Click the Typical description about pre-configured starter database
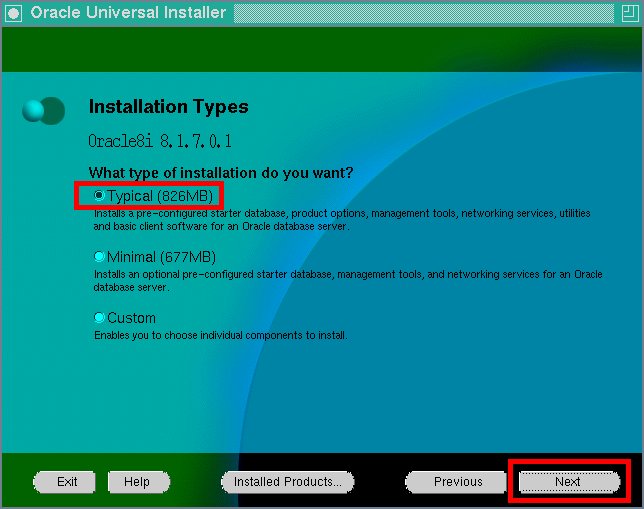The width and height of the screenshot is (644, 509). pos(342,220)
